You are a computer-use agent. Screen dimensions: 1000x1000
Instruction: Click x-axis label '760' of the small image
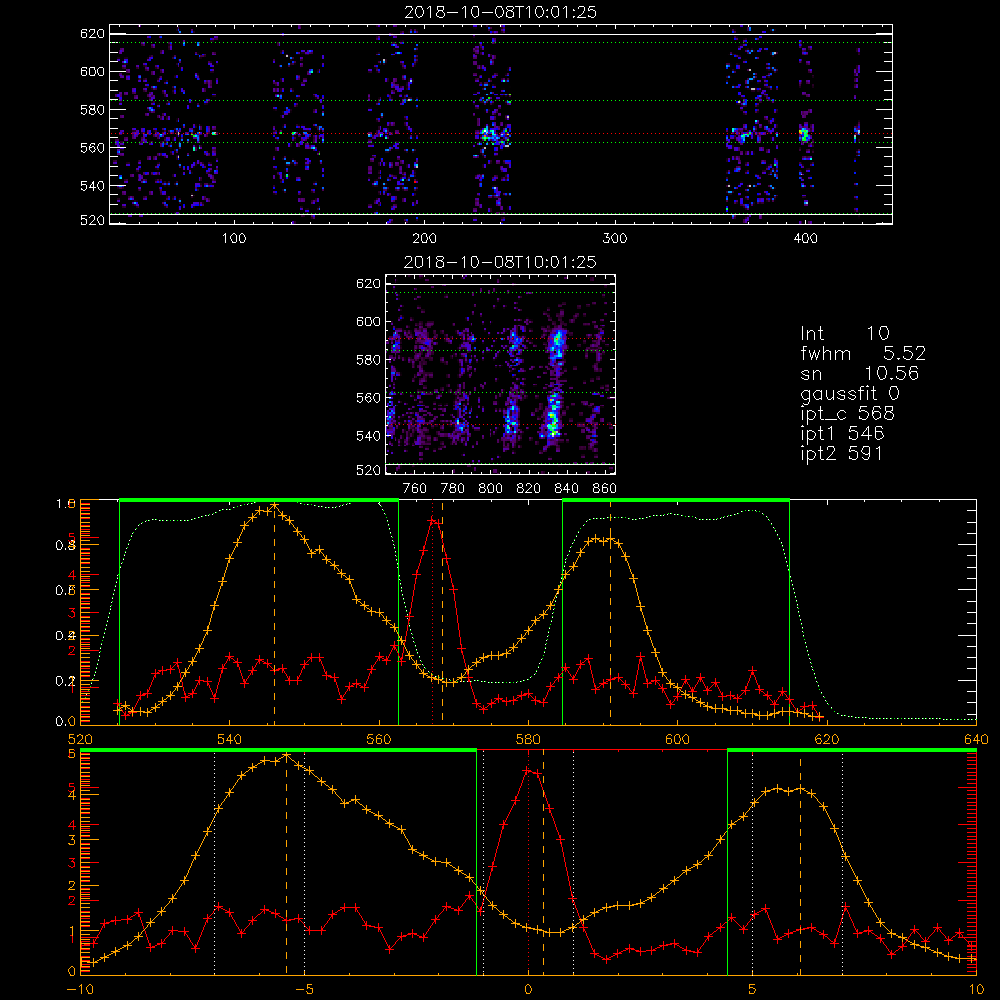[415, 489]
